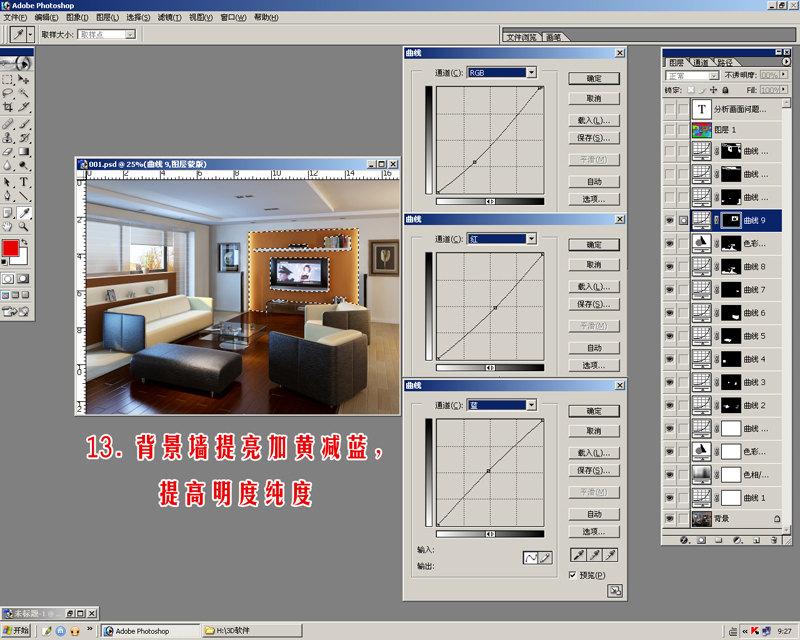Image resolution: width=800 pixels, height=640 pixels.
Task: Select the Blur tool
Action: tap(8, 165)
